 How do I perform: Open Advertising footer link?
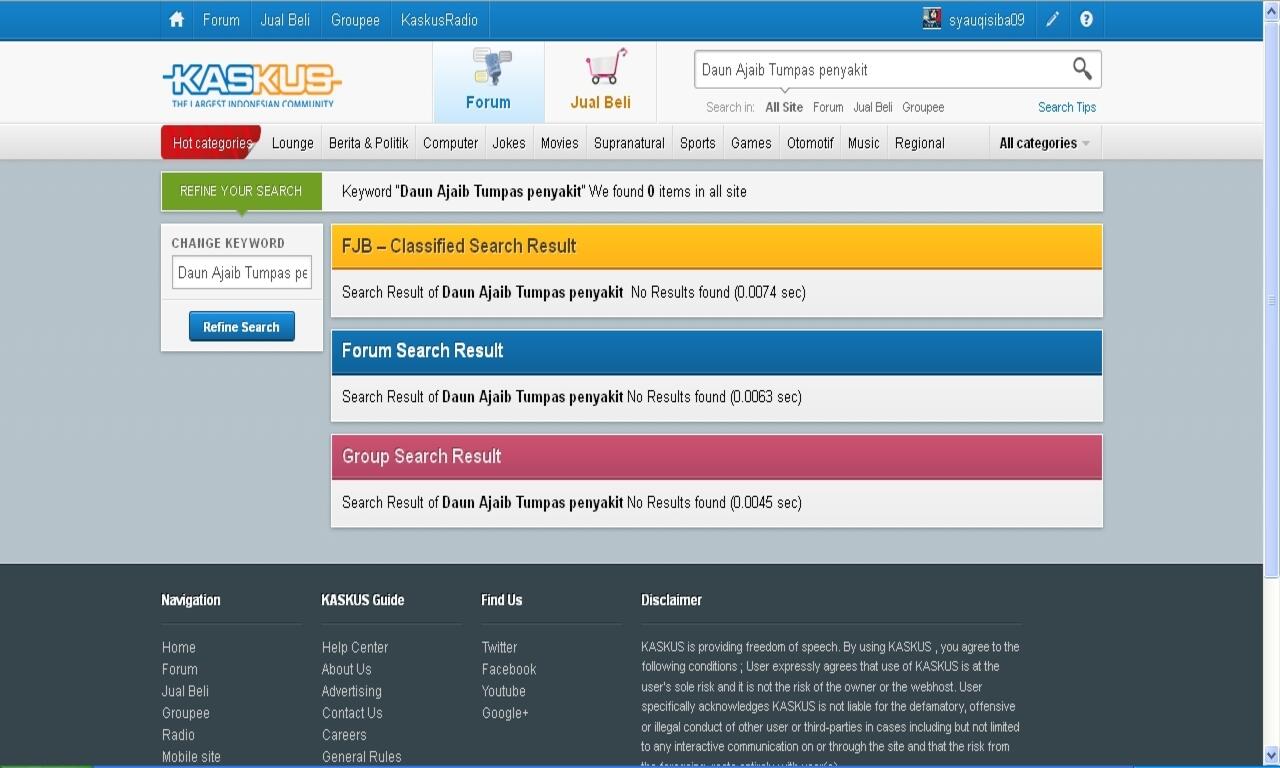351,691
